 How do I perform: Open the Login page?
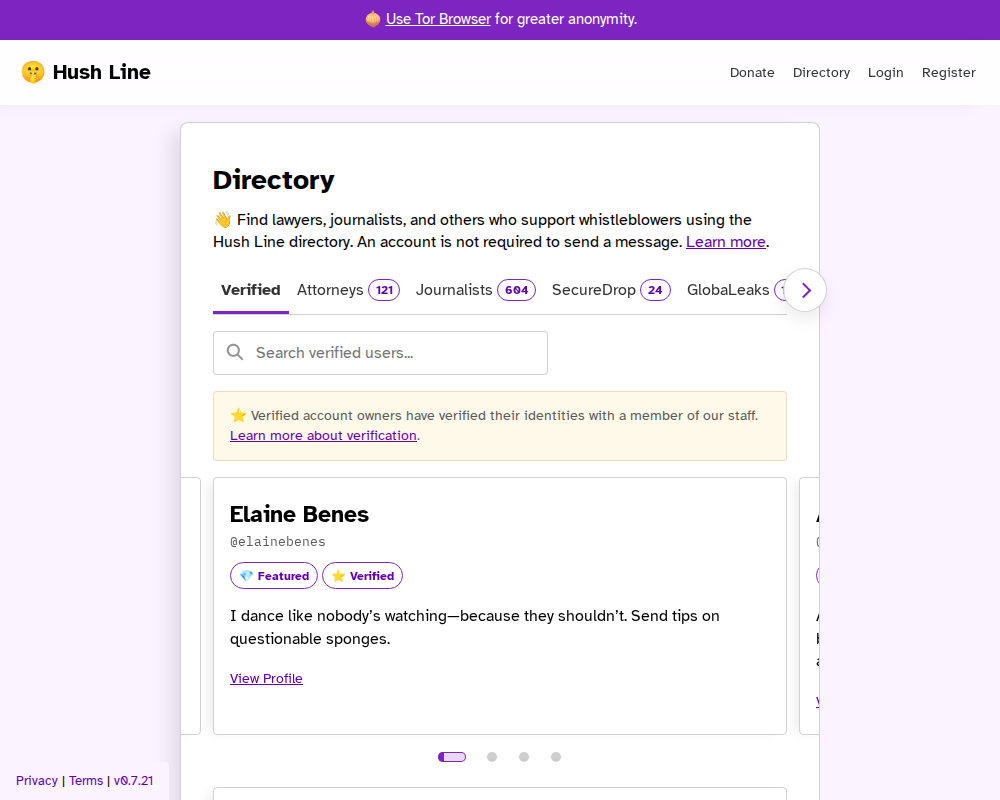coord(885,73)
